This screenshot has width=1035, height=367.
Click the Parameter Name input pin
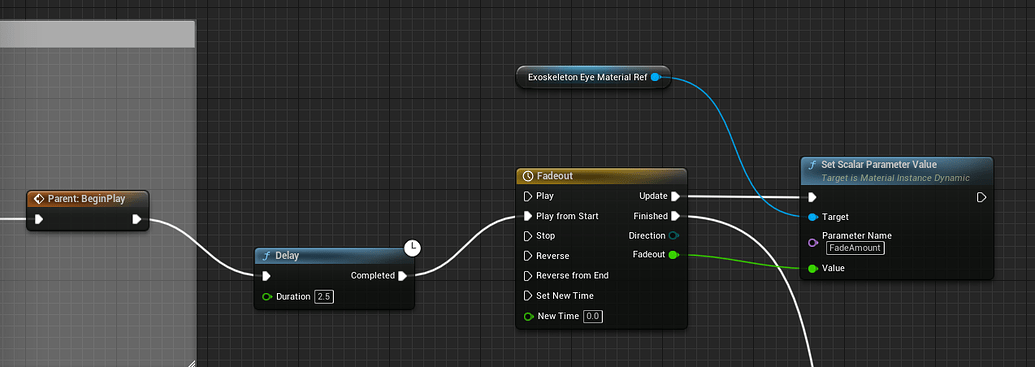[813, 242]
